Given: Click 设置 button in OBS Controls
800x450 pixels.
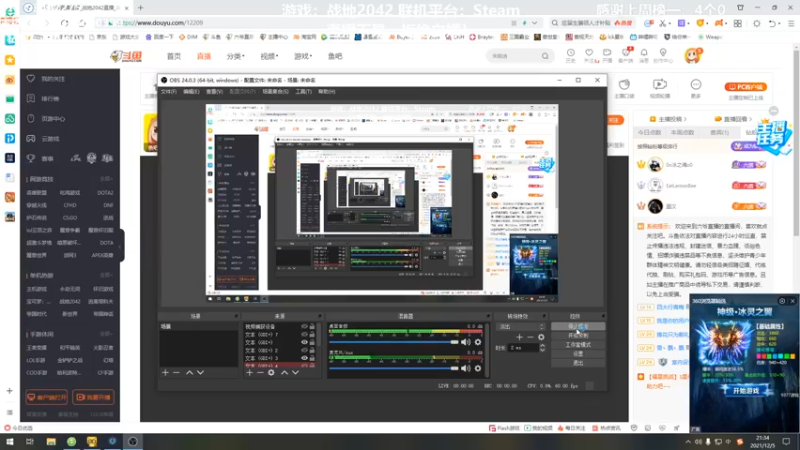Looking at the screenshot, I should coord(578,354).
